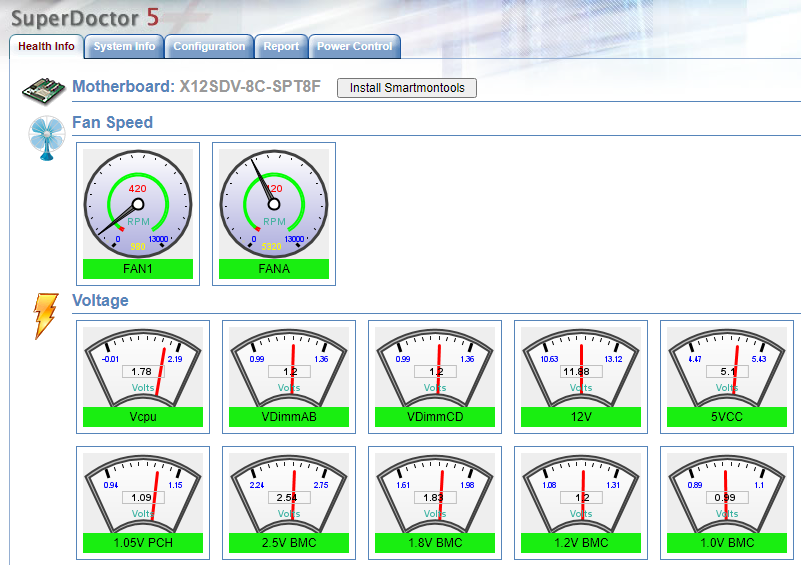Click the 2.5V BMC green label
This screenshot has width=801, height=565.
pyautogui.click(x=289, y=543)
